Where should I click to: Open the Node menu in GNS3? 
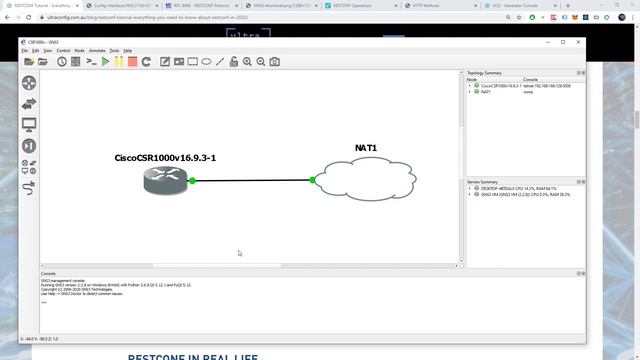[79, 51]
